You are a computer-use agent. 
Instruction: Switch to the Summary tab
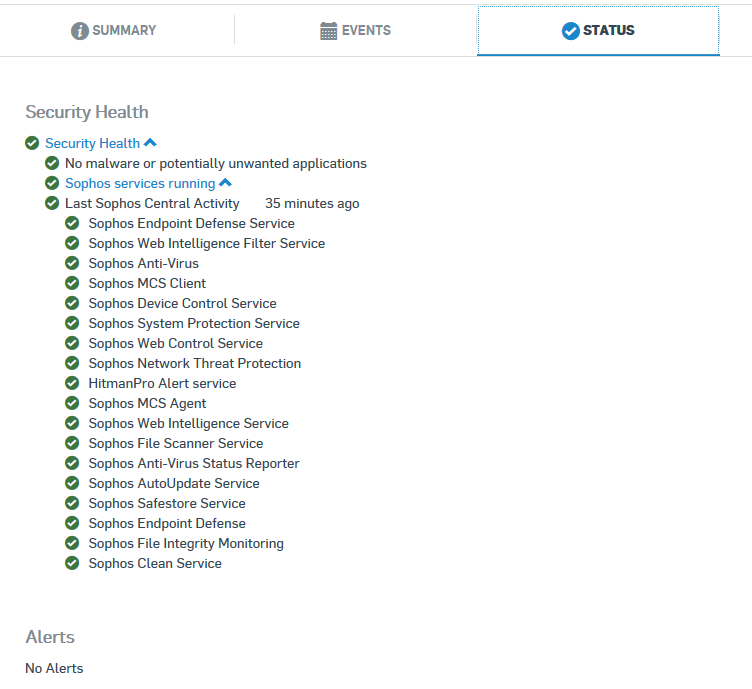pos(114,31)
